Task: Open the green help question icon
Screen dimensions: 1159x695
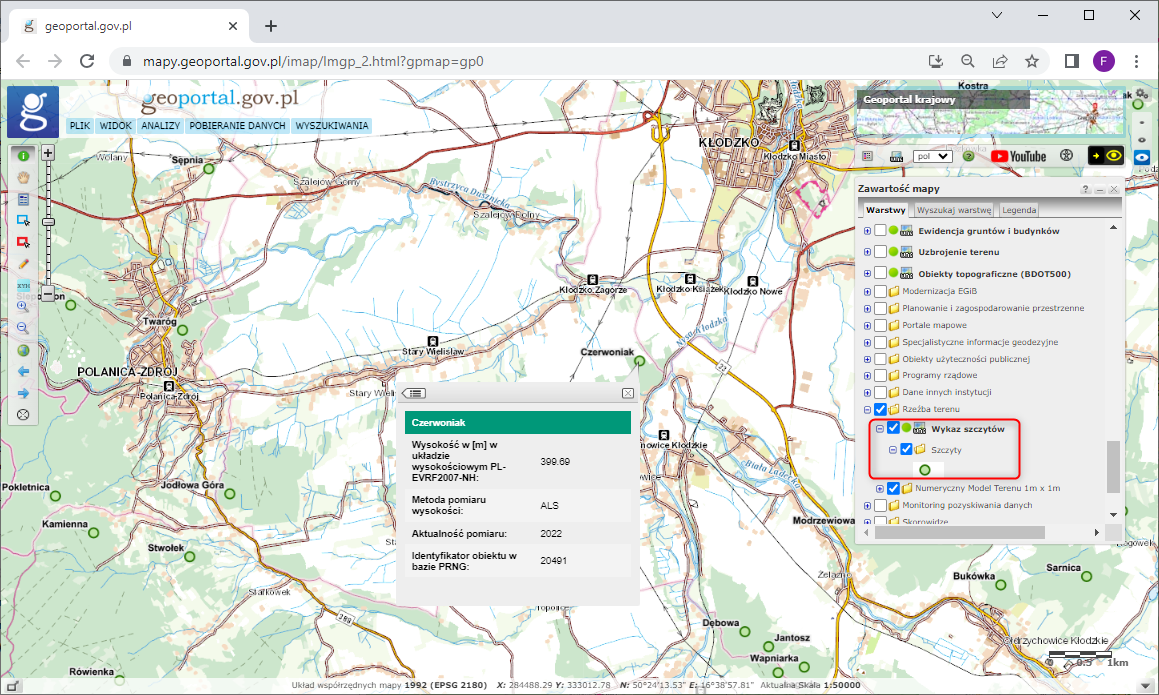Action: 968,156
